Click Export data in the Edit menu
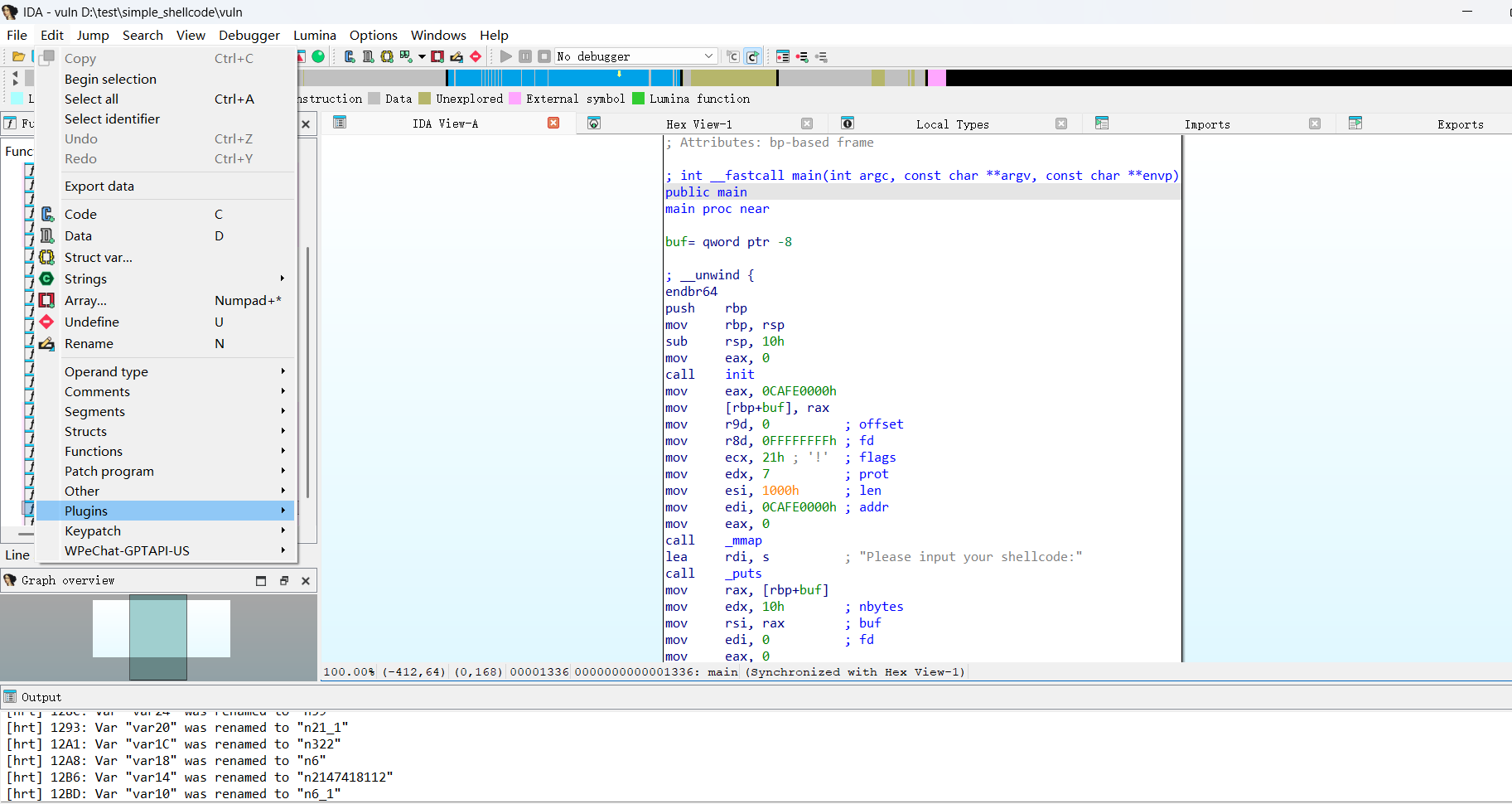 tap(99, 186)
